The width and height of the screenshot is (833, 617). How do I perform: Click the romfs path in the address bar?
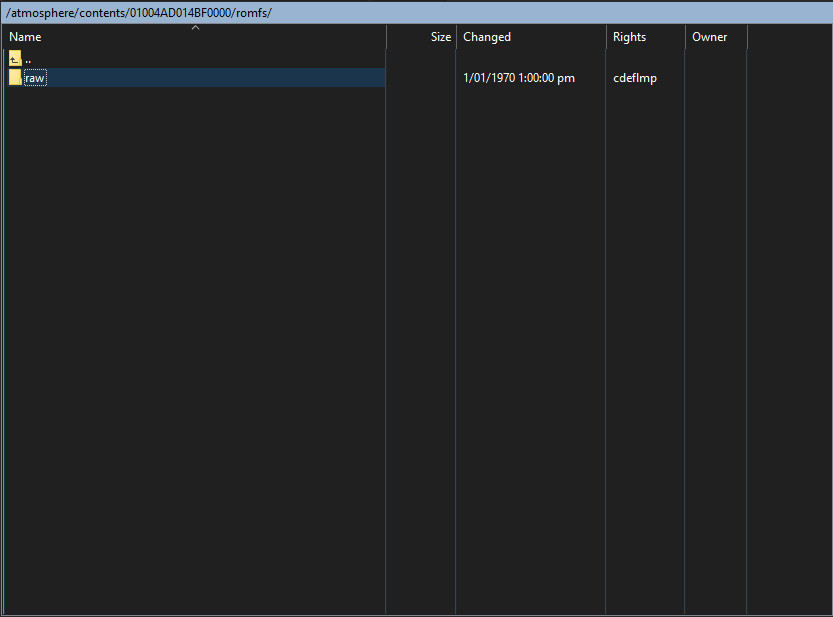254,12
